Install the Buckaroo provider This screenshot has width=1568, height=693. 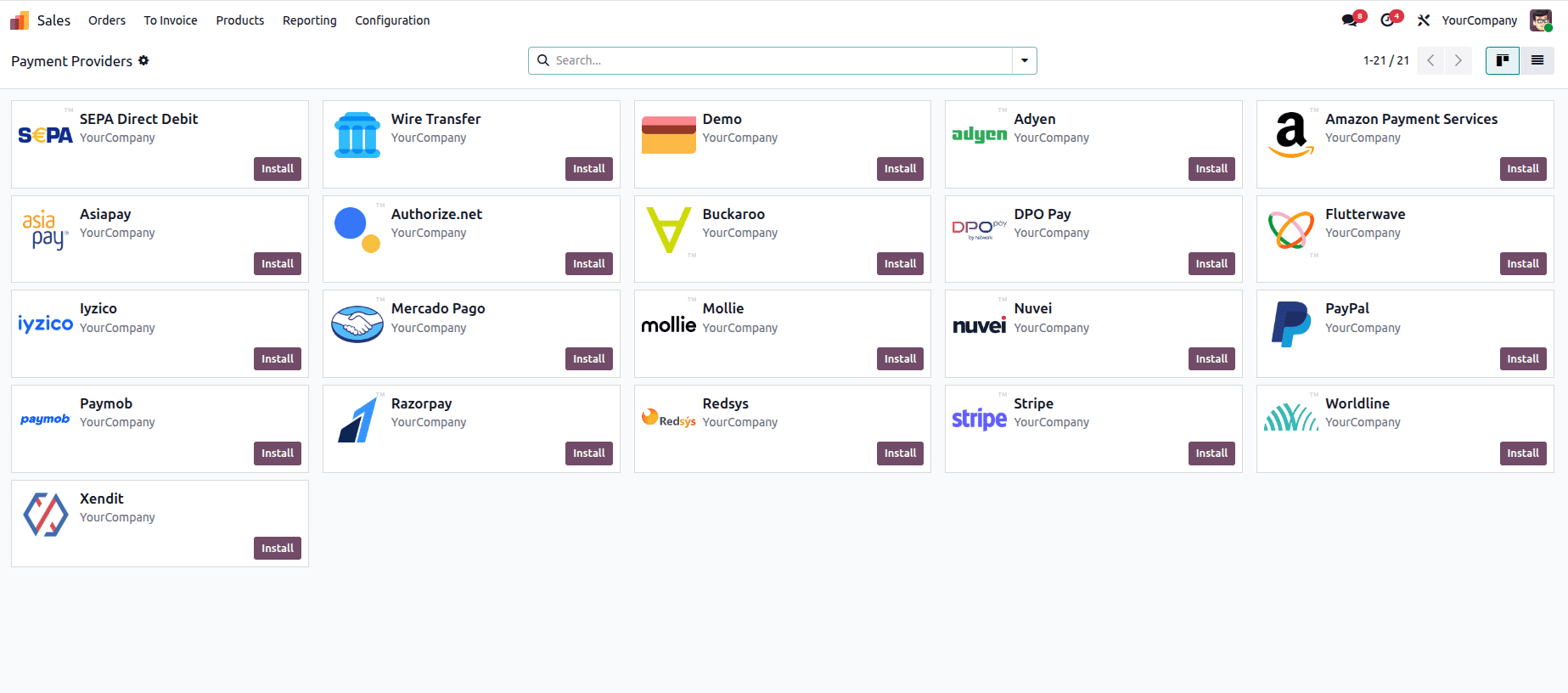tap(901, 264)
